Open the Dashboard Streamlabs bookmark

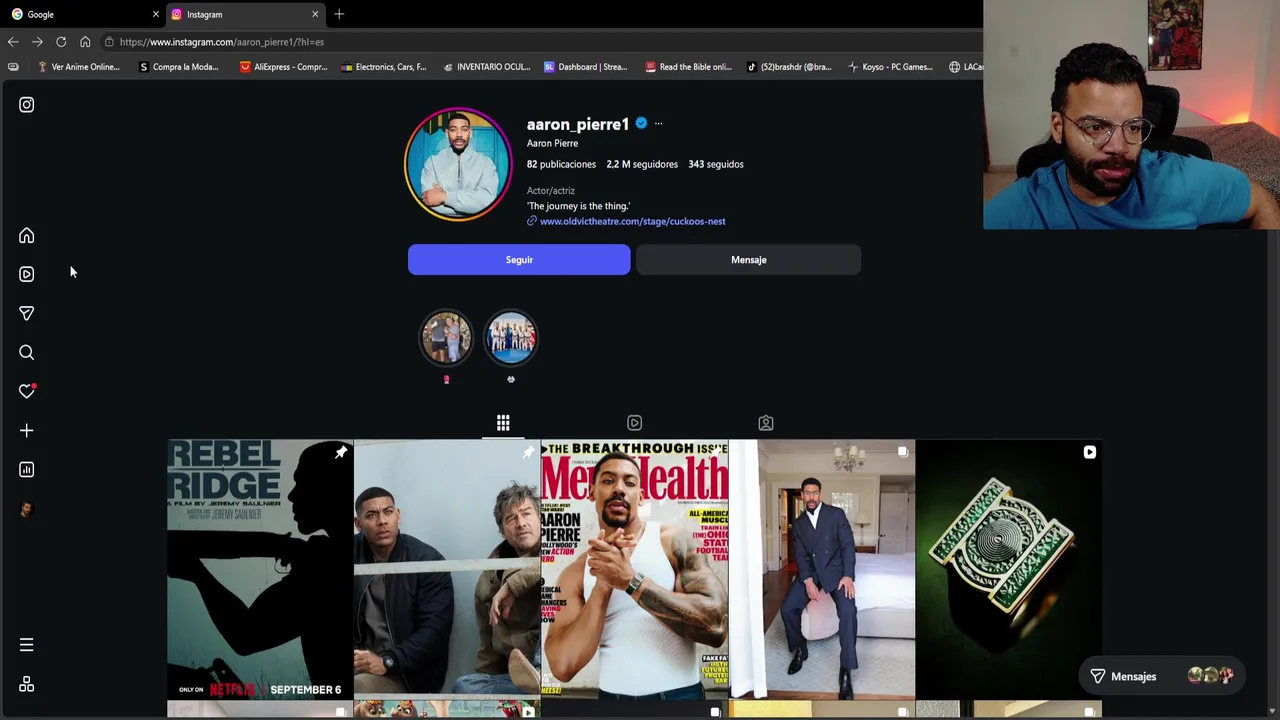(585, 67)
